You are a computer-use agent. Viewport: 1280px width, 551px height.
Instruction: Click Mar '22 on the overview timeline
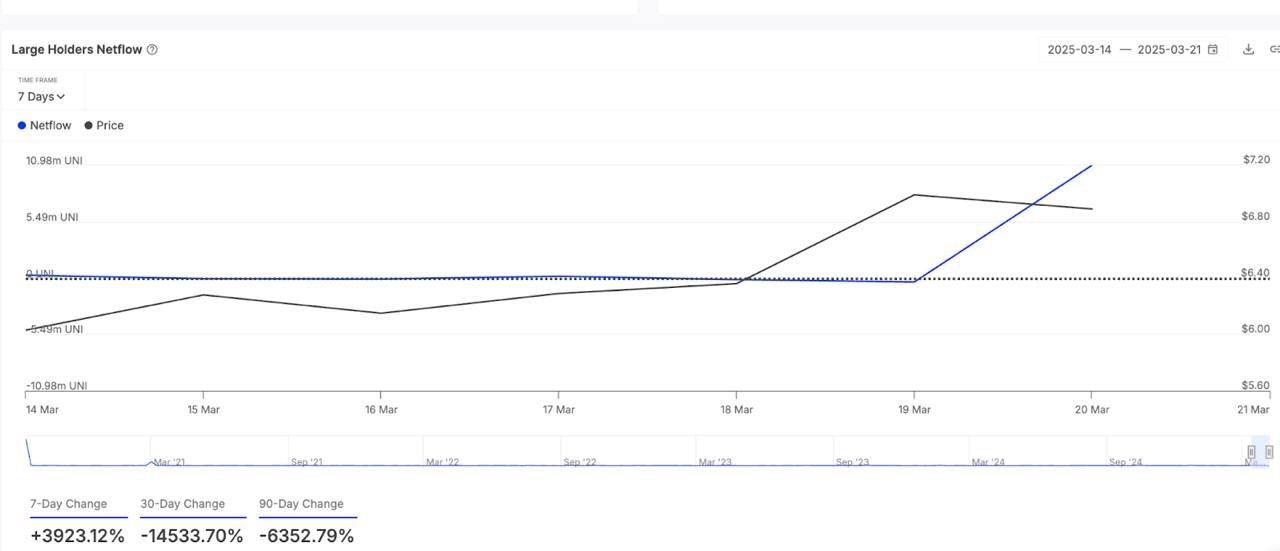[442, 462]
